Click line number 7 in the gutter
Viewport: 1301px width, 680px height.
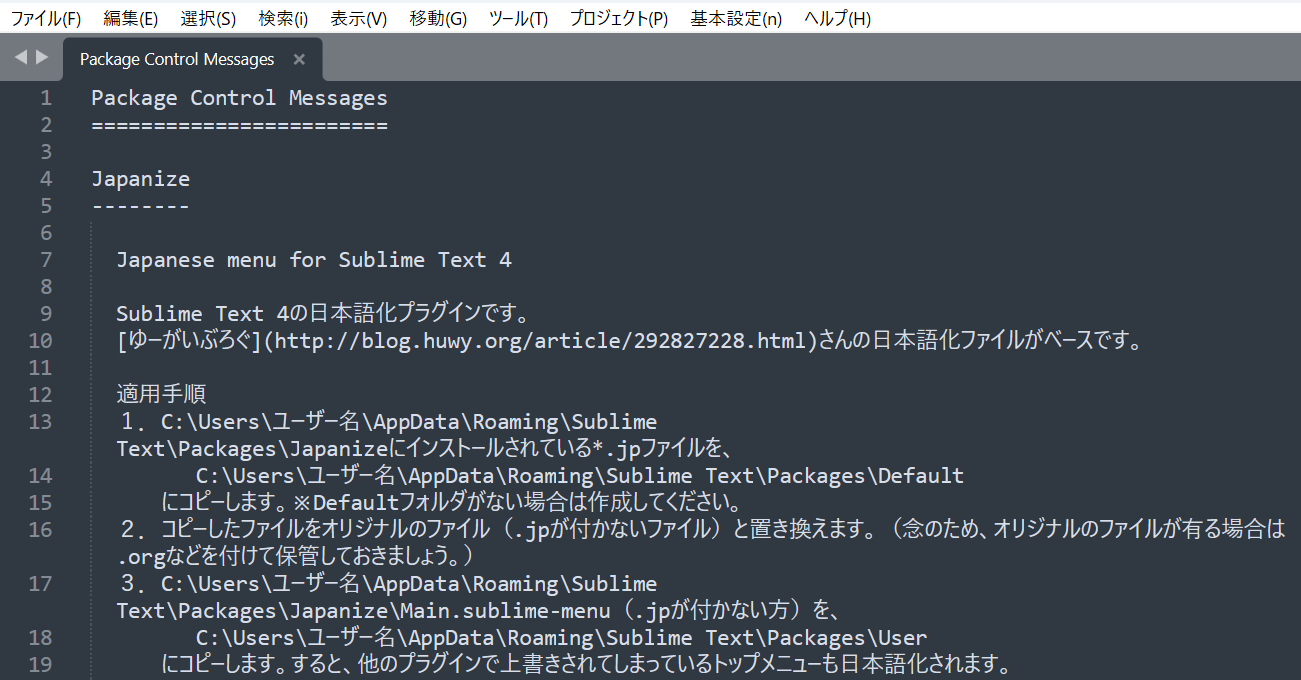click(x=45, y=259)
